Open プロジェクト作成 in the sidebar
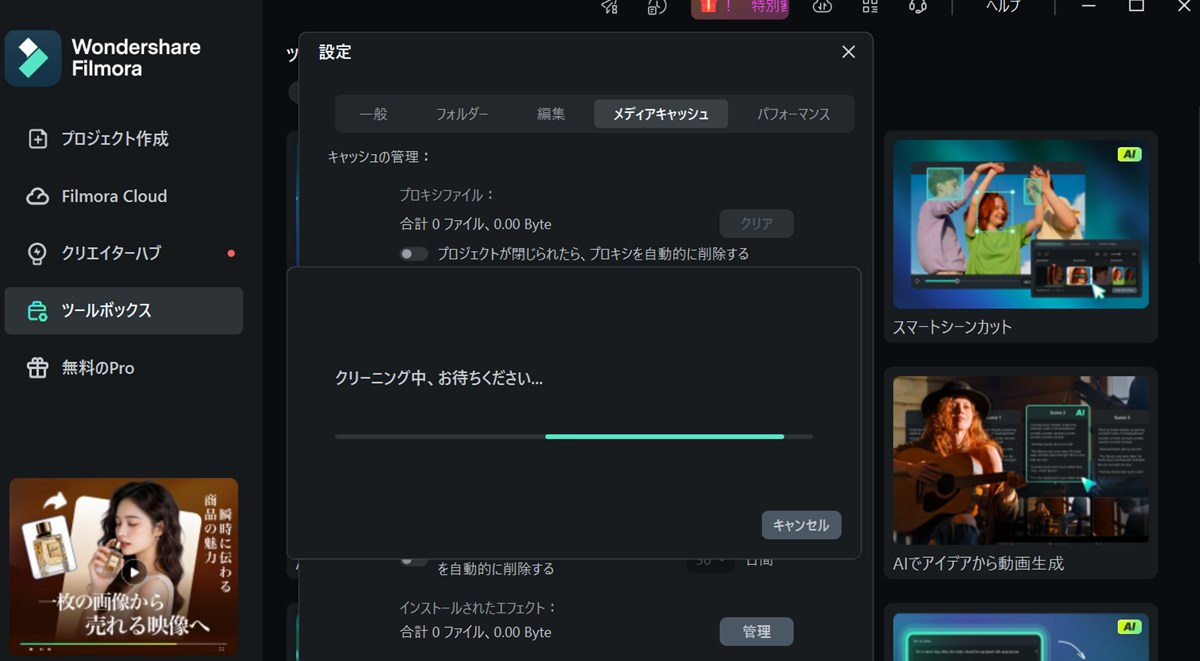1200x661 pixels. tap(114, 139)
